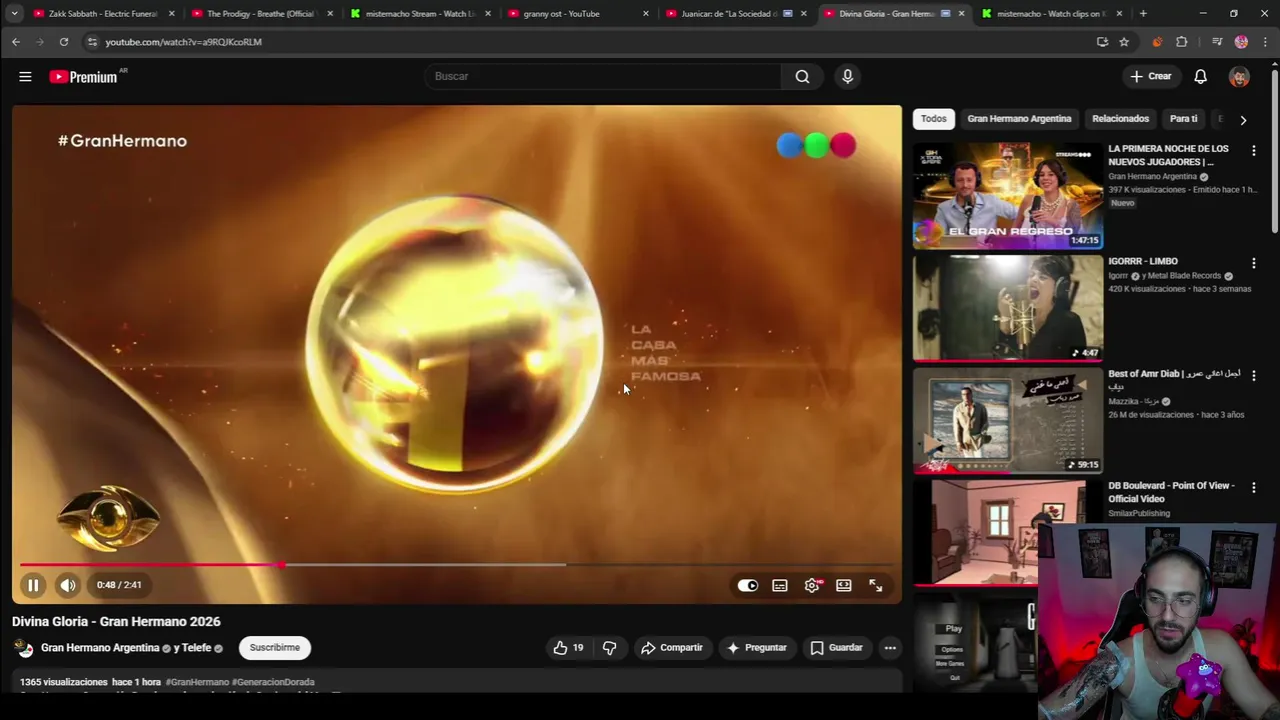Viewport: 1280px width, 720px height.
Task: Select the Todos filter chip
Action: point(933,119)
